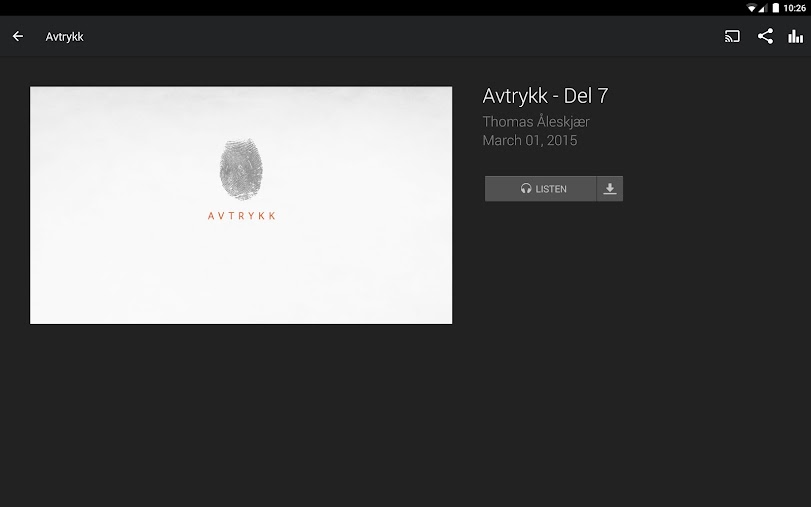Screen dimensions: 811x507
Task: Tap the Avtrykk header title
Action: [65, 37]
